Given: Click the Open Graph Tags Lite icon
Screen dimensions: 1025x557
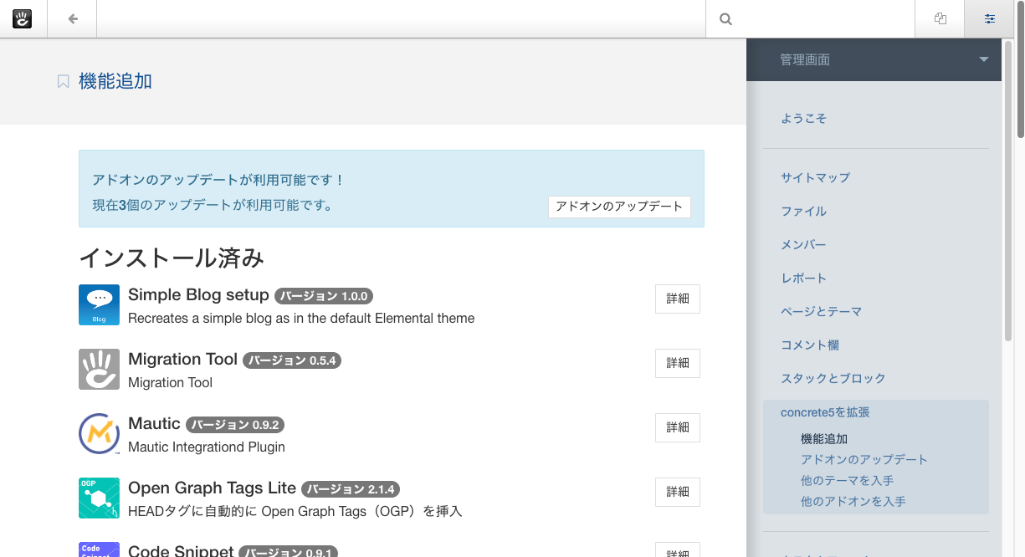Looking at the screenshot, I should point(99,497).
